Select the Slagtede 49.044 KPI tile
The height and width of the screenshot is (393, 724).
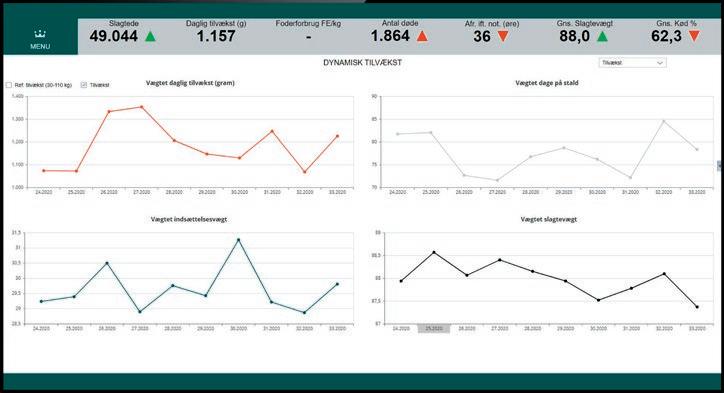(123, 32)
